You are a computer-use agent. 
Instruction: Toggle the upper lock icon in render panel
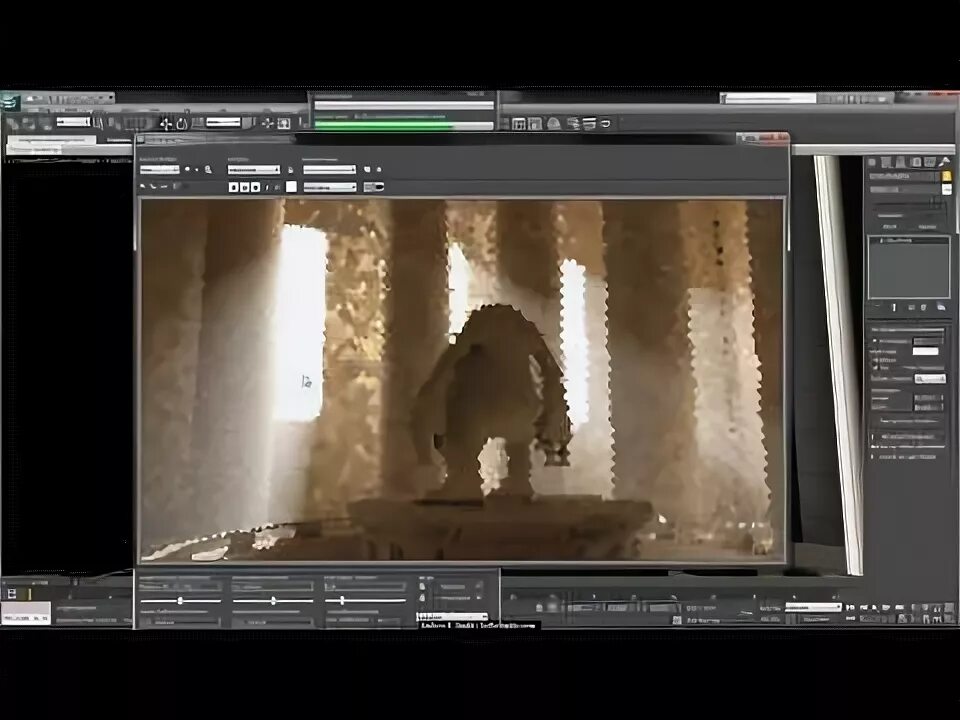coord(422,587)
